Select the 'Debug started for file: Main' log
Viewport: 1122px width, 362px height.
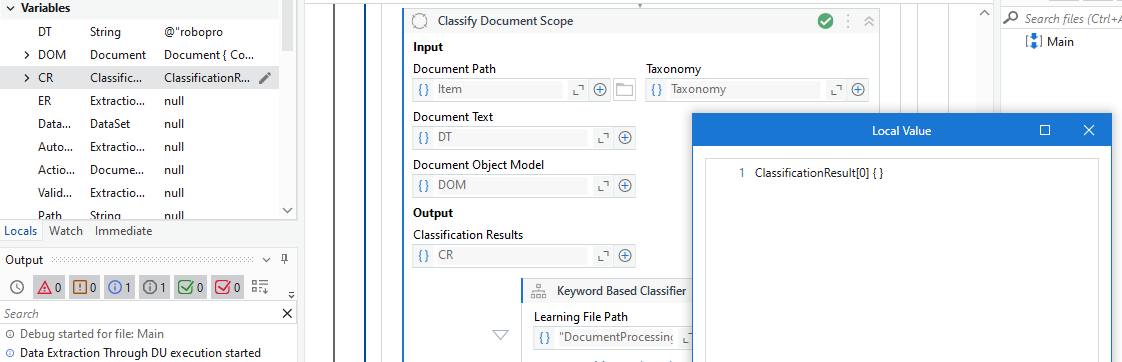coord(92,334)
